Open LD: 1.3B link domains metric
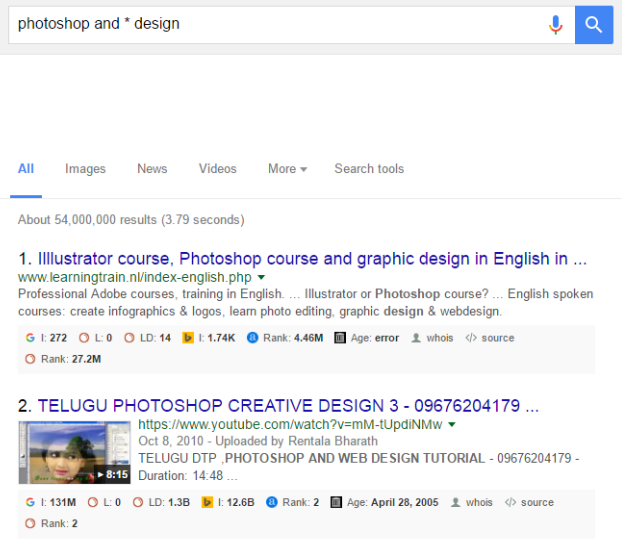 (161, 502)
